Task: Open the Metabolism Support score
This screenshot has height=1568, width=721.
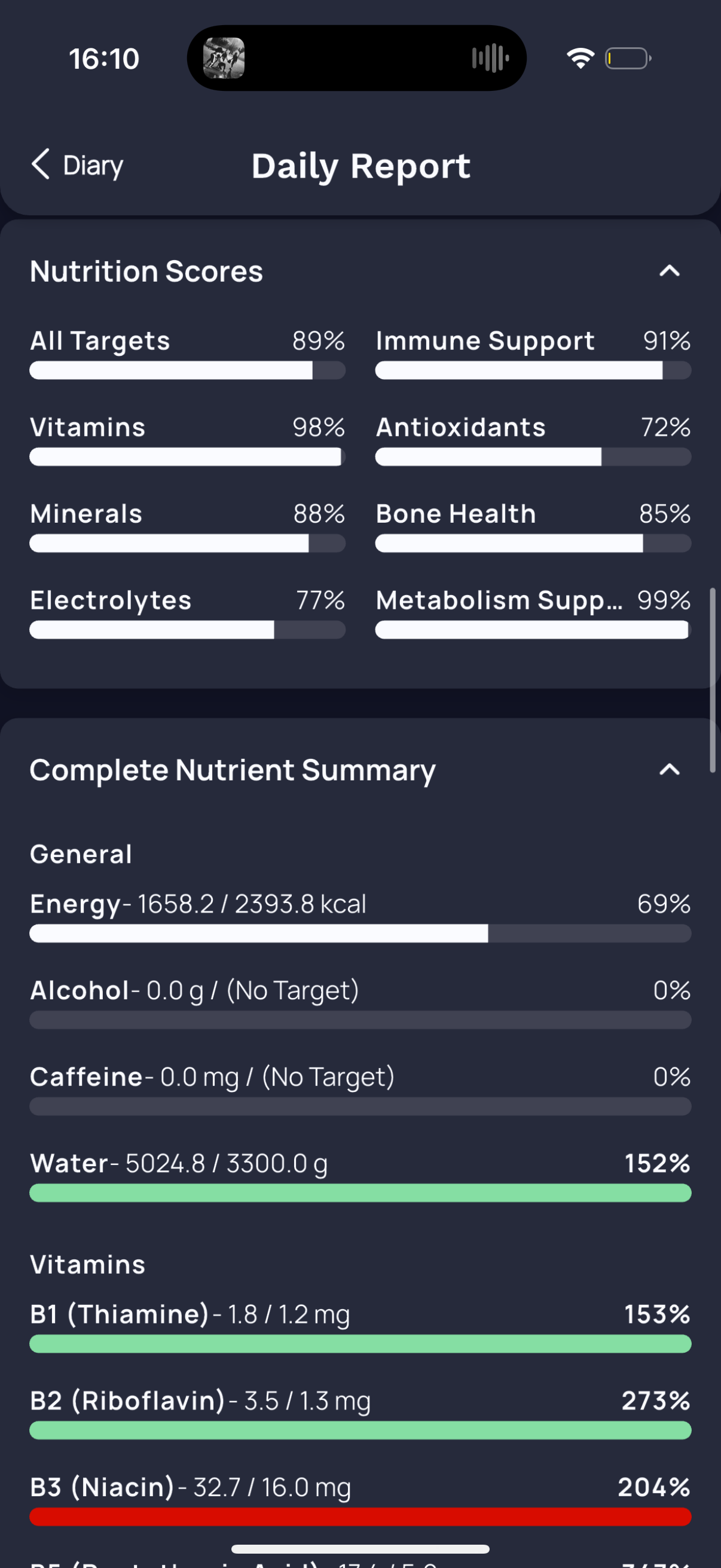Action: [533, 612]
